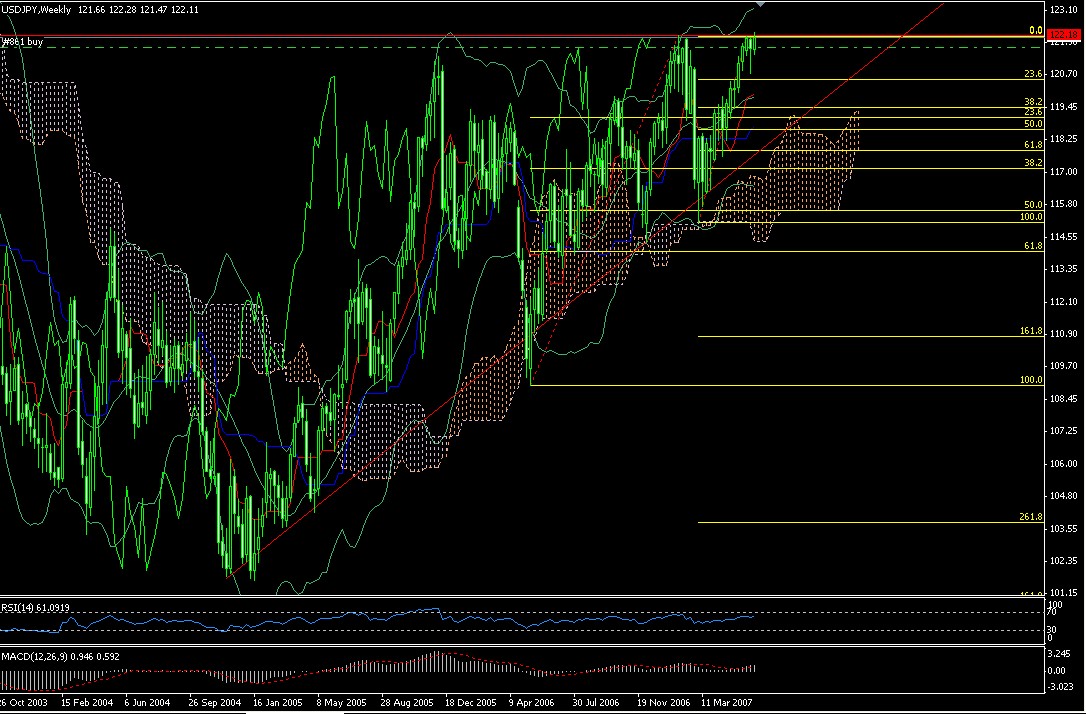
Task: Click the 11 Mar 2007 date label
Action: point(727,702)
